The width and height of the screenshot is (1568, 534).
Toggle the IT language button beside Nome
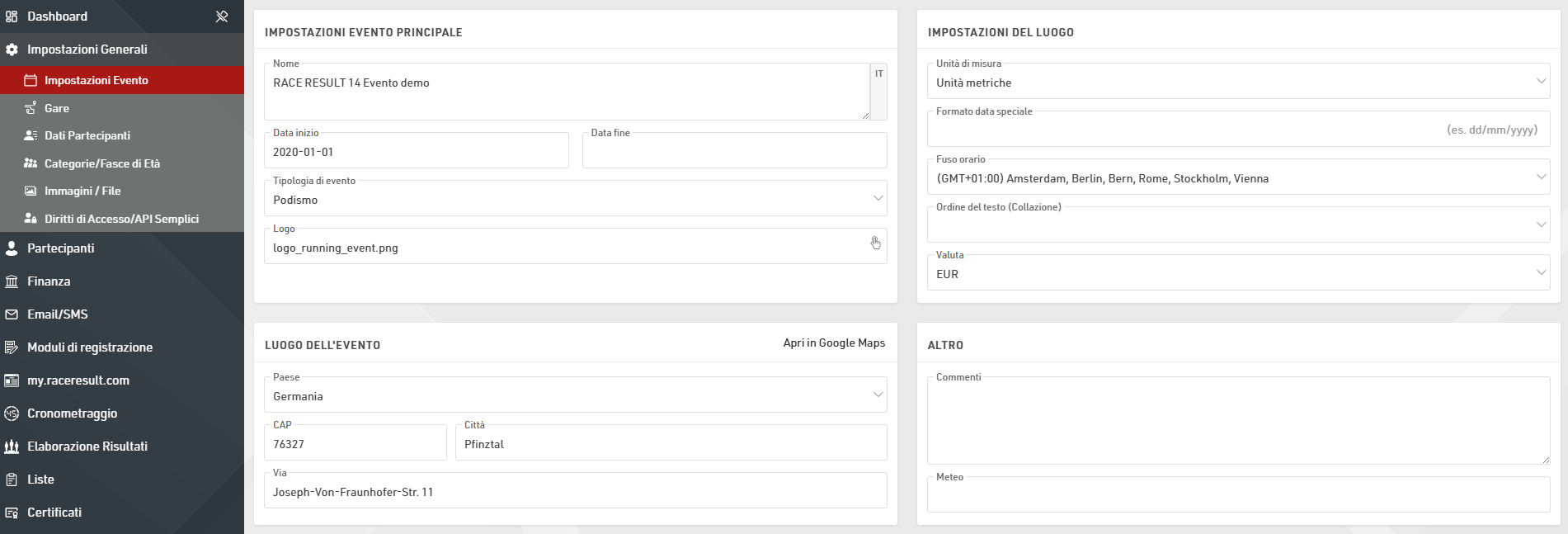point(878,74)
